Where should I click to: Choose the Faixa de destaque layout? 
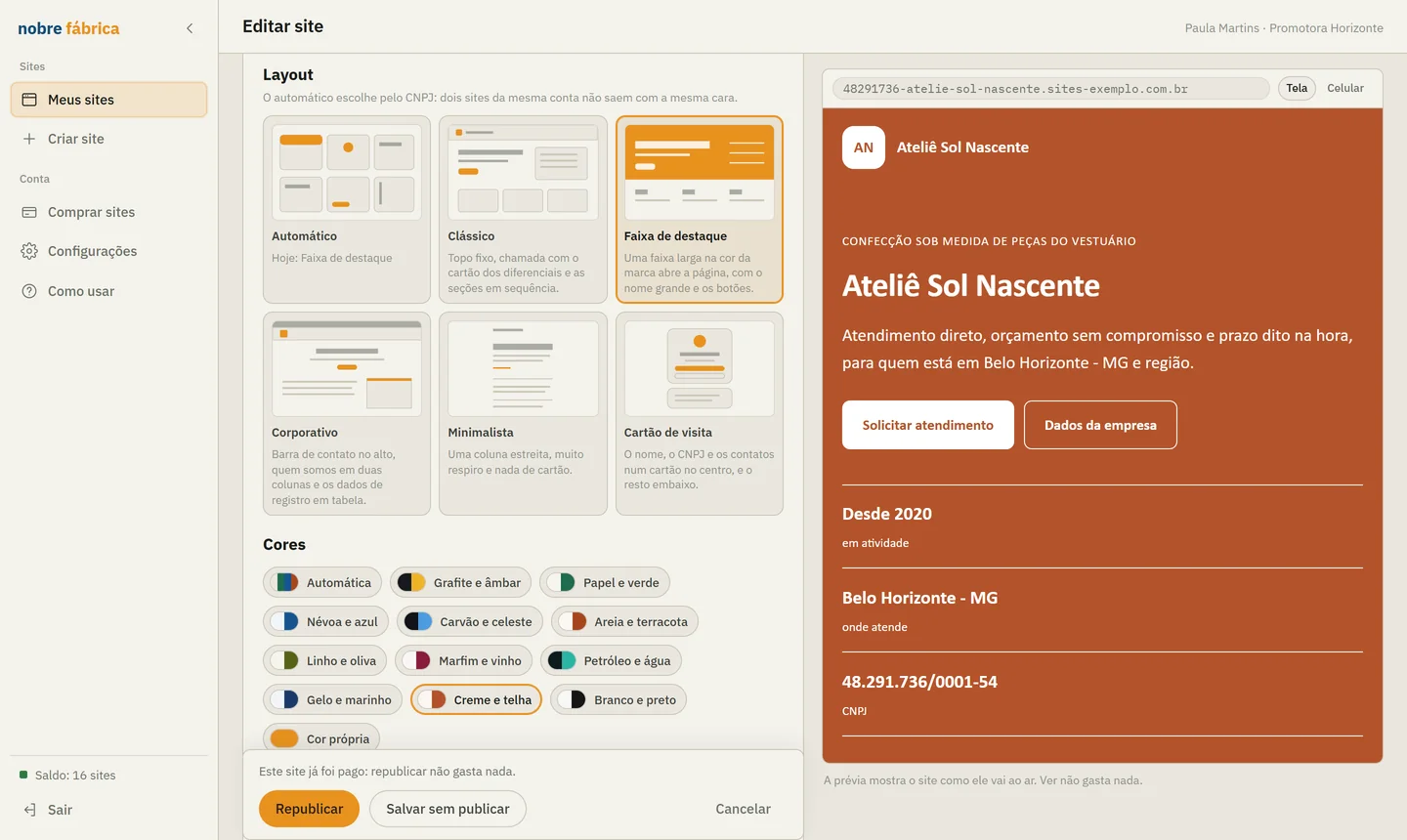[700, 209]
